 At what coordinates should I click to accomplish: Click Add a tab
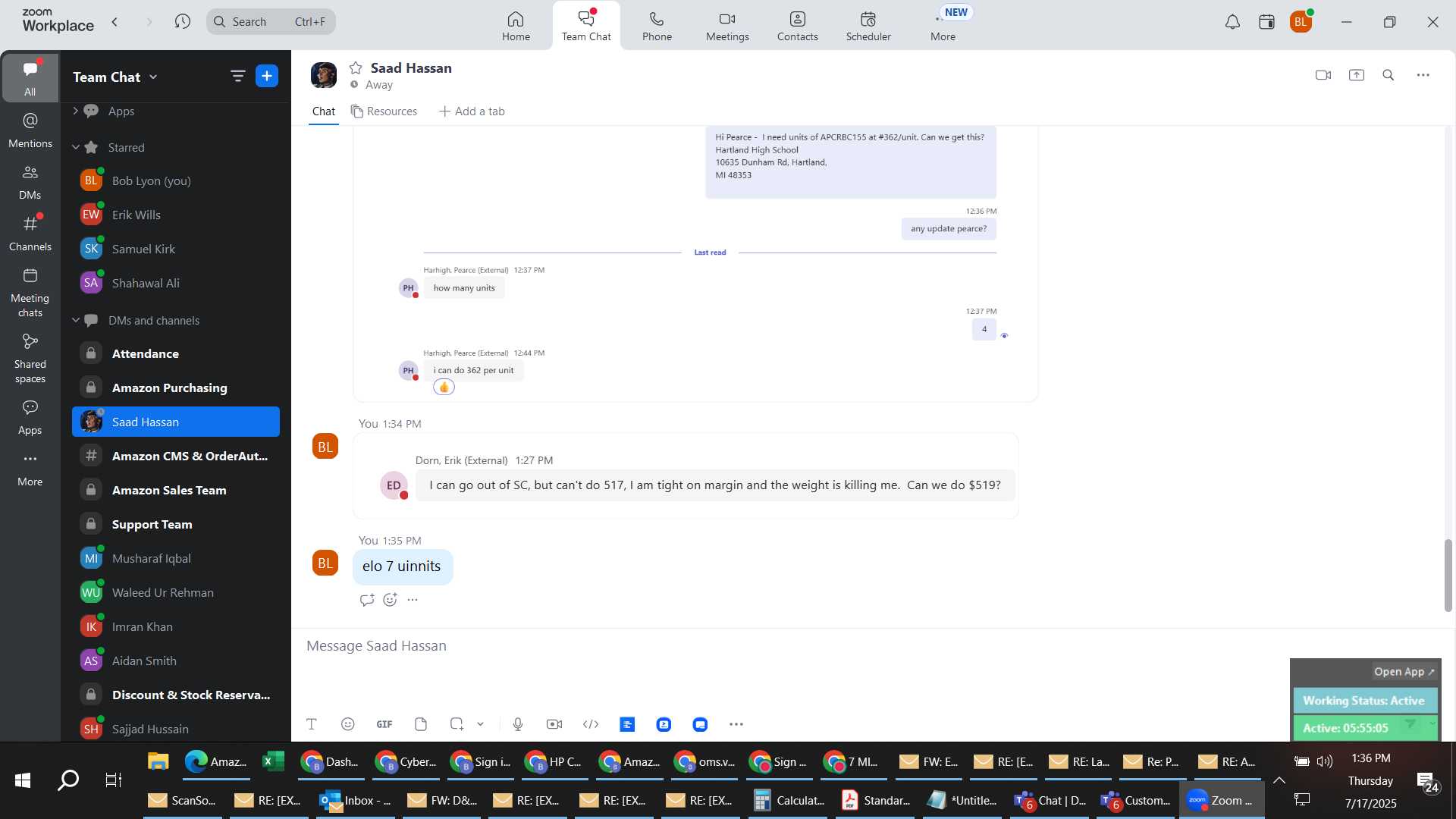pos(472,111)
